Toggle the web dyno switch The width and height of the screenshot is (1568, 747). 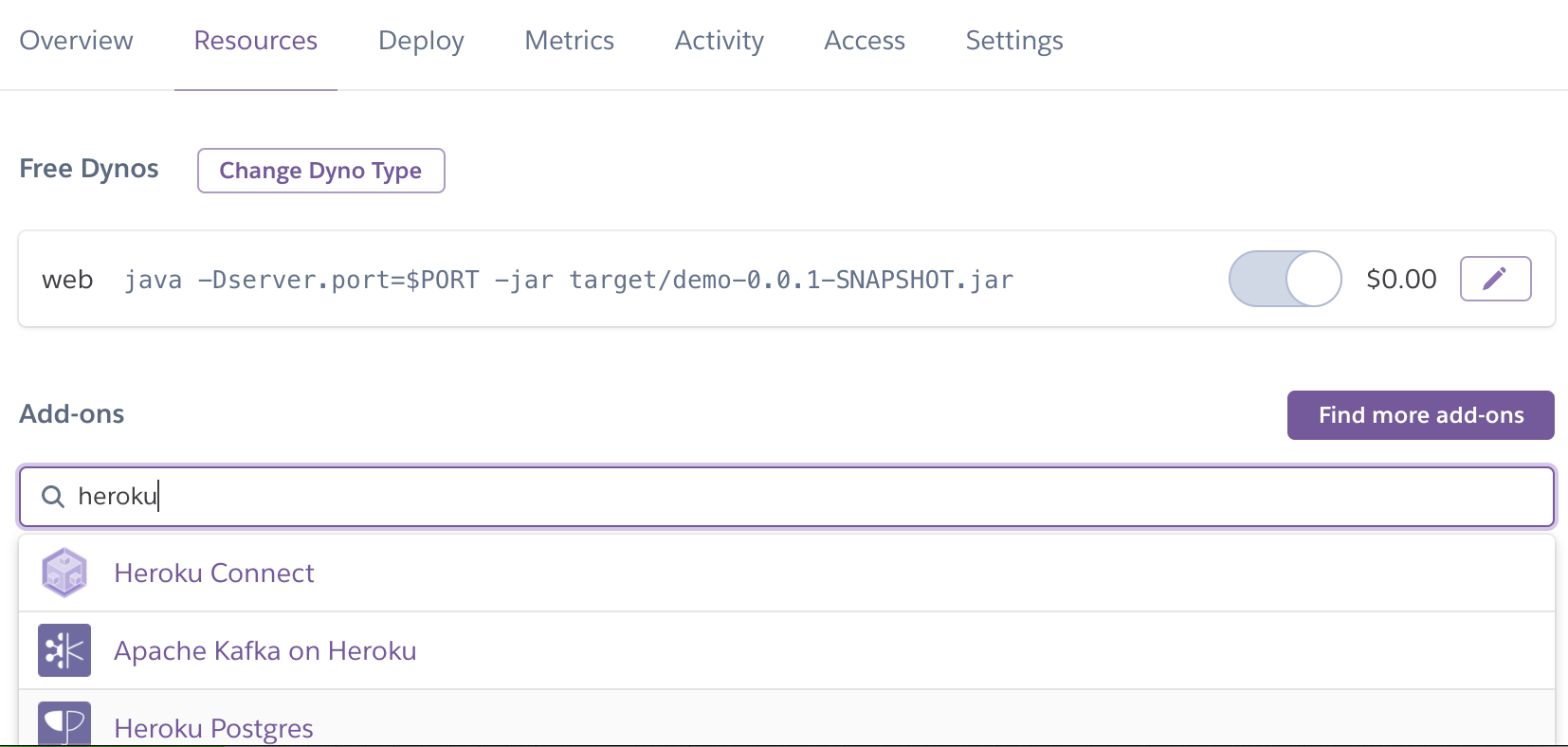point(1285,279)
